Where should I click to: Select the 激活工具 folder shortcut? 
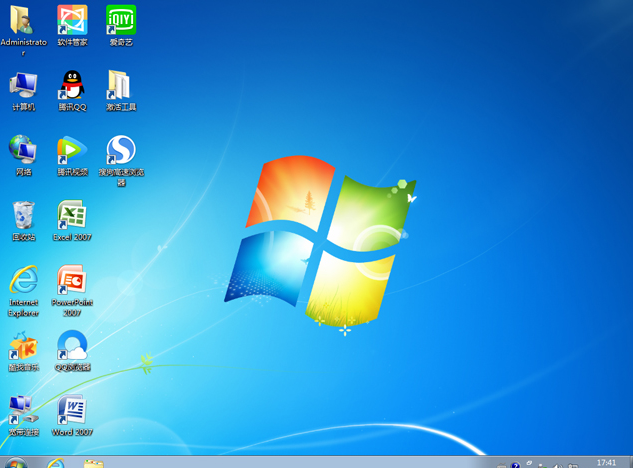[120, 86]
